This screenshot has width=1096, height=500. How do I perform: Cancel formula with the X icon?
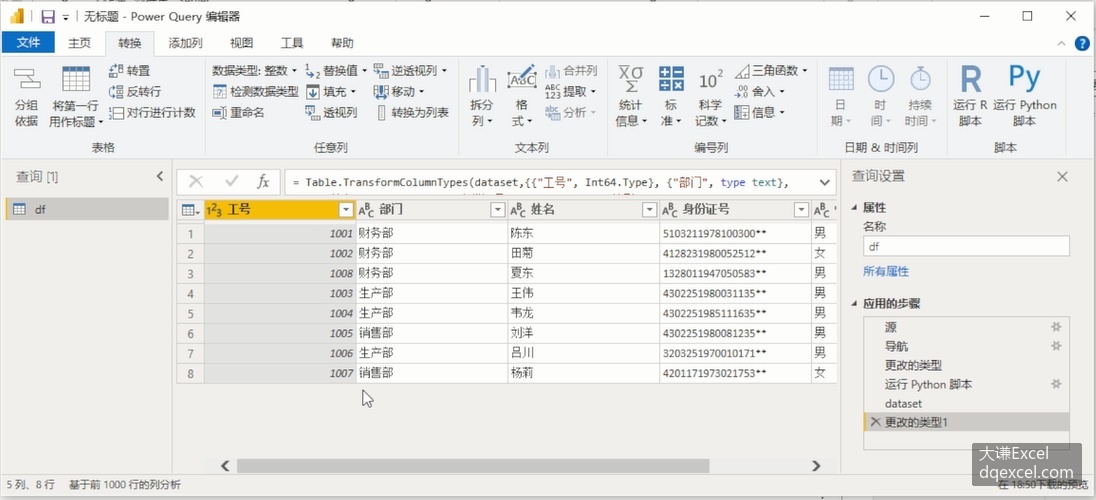point(196,182)
